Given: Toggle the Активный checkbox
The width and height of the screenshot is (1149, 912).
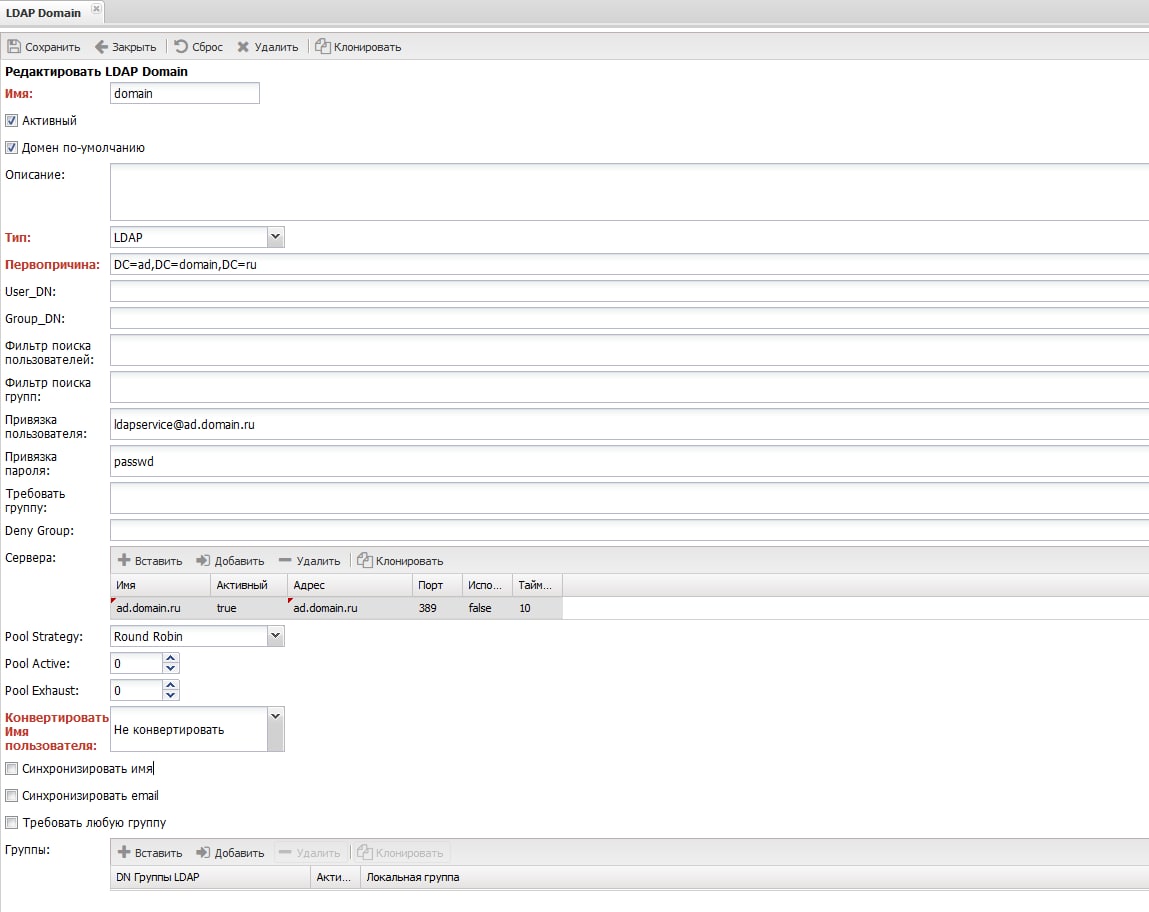Looking at the screenshot, I should pos(11,120).
